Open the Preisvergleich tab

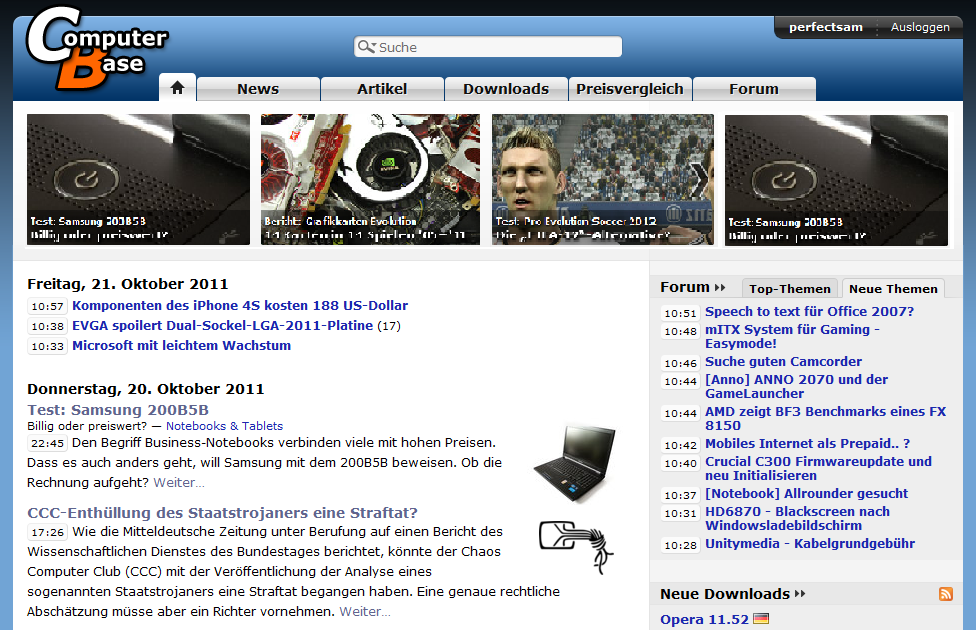tap(630, 89)
